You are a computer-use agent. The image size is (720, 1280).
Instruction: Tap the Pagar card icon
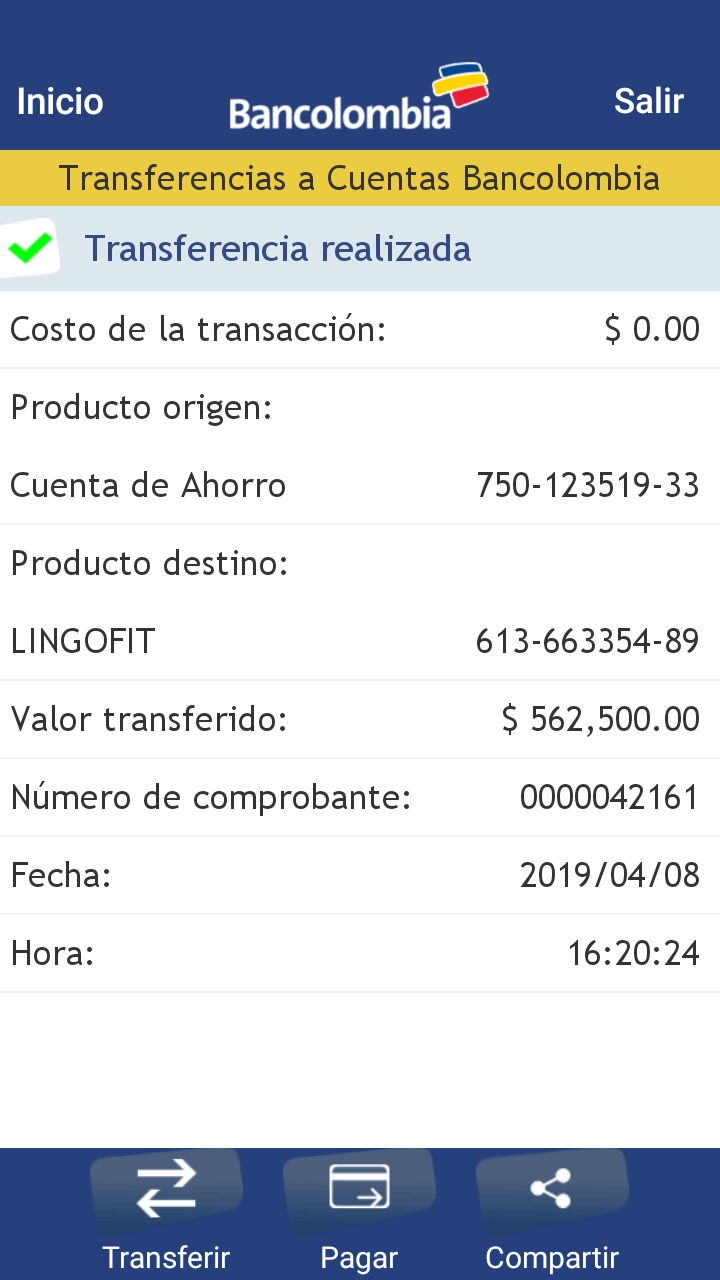pos(359,1188)
